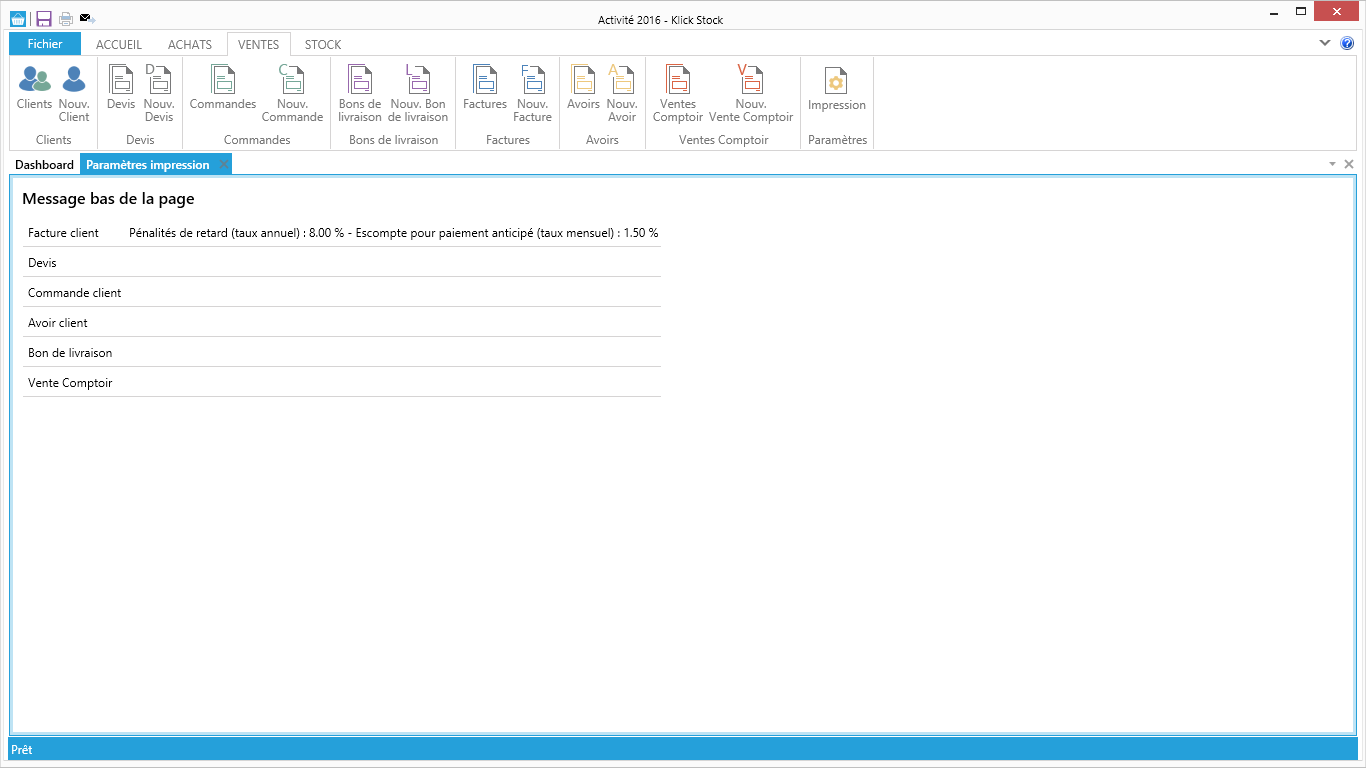
Task: Close the Paramètres impression tab
Action: [223, 165]
